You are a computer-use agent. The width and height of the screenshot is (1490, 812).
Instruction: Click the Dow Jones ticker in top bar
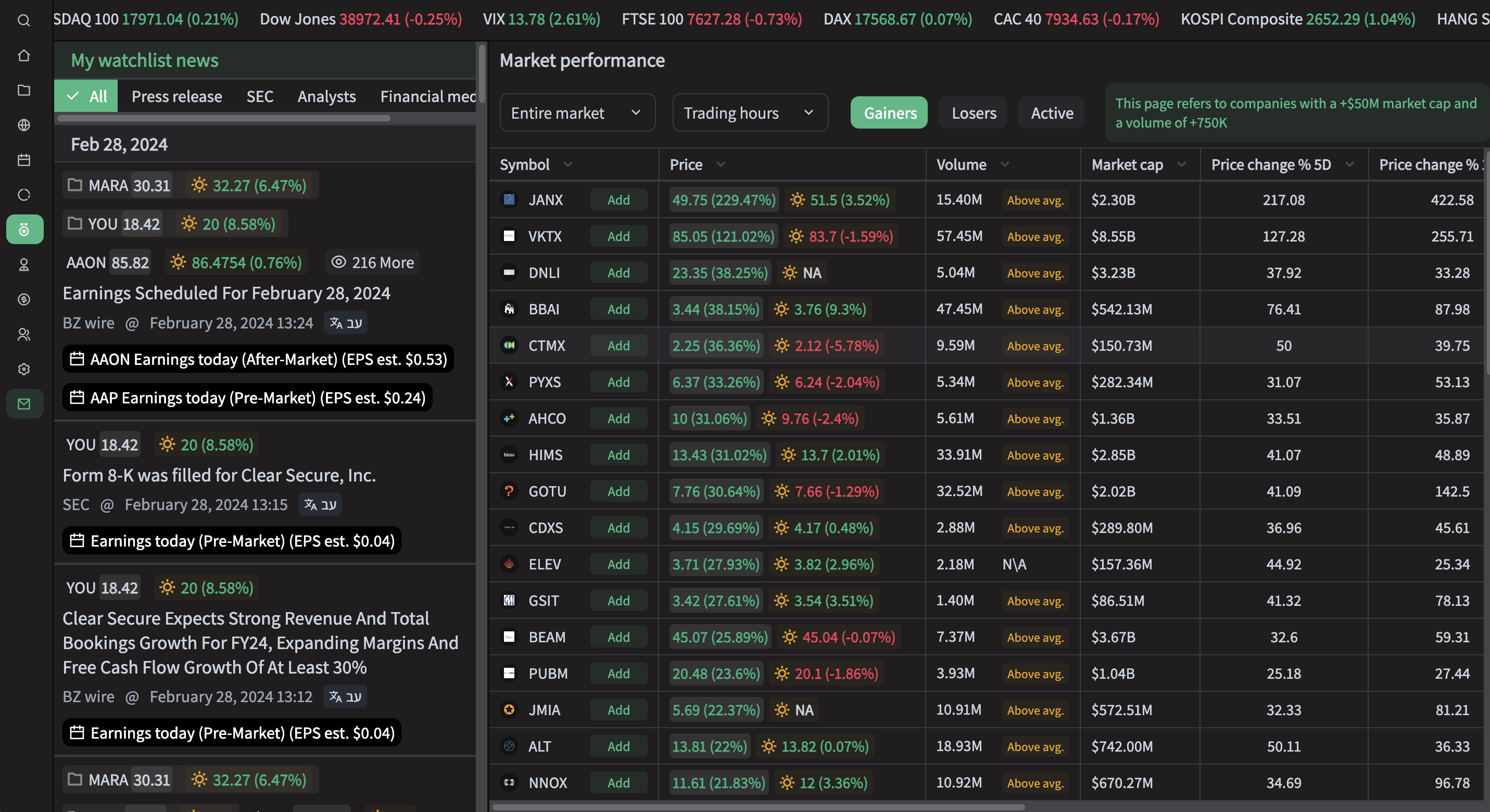point(360,19)
